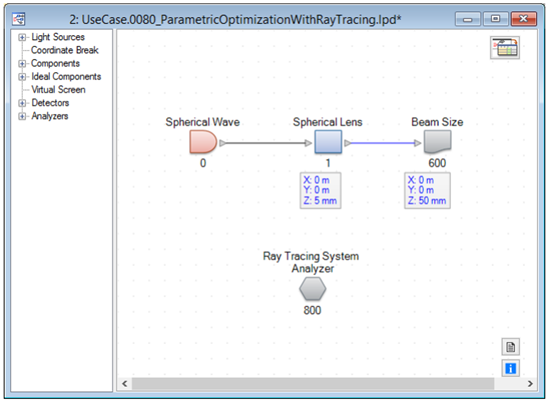Screen dimensions: 549x401
Task: Select the Spherical Wave source icon
Action: (x=203, y=142)
